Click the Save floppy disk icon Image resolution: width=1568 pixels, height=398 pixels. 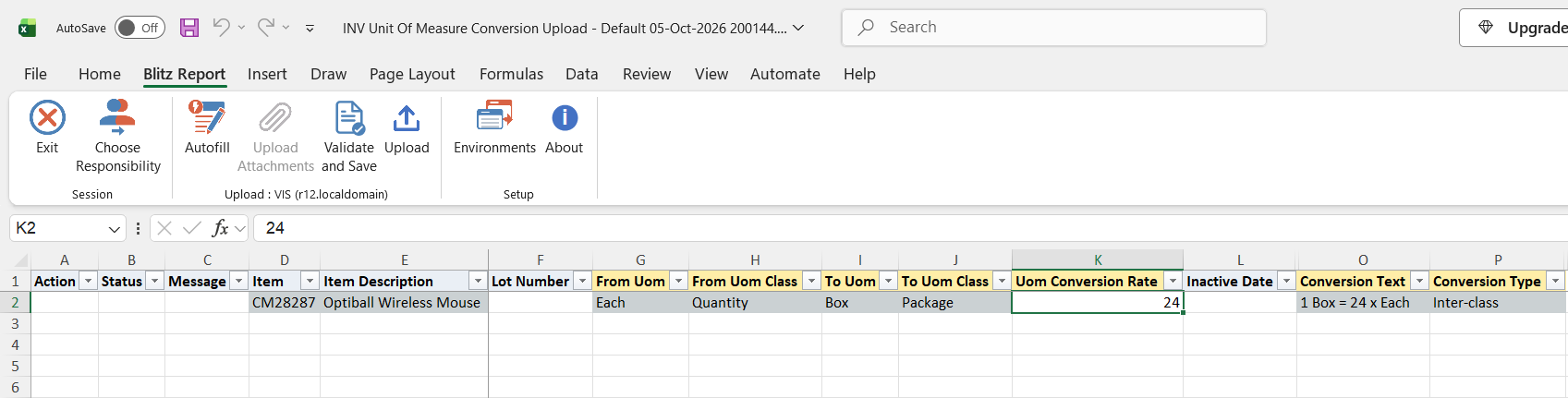[x=189, y=28]
